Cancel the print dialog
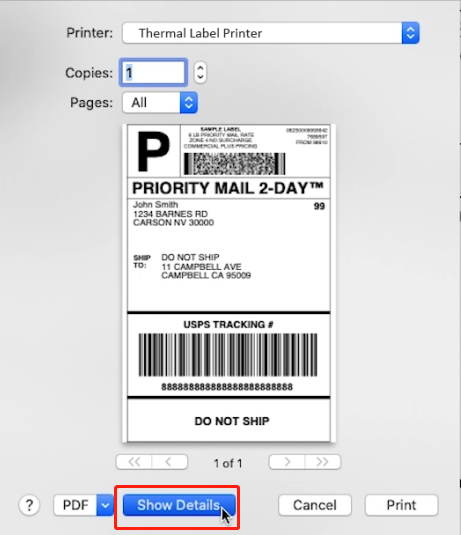The height and width of the screenshot is (535, 461). pos(315,505)
